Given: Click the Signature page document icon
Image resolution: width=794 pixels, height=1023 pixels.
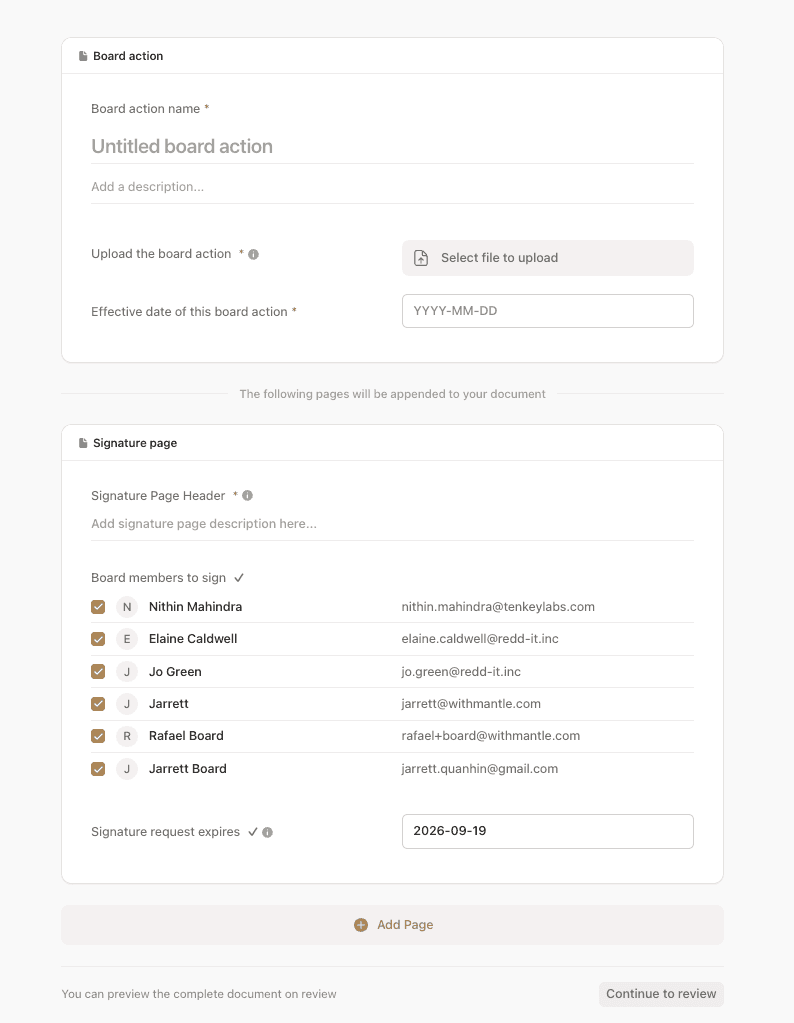Looking at the screenshot, I should (83, 443).
